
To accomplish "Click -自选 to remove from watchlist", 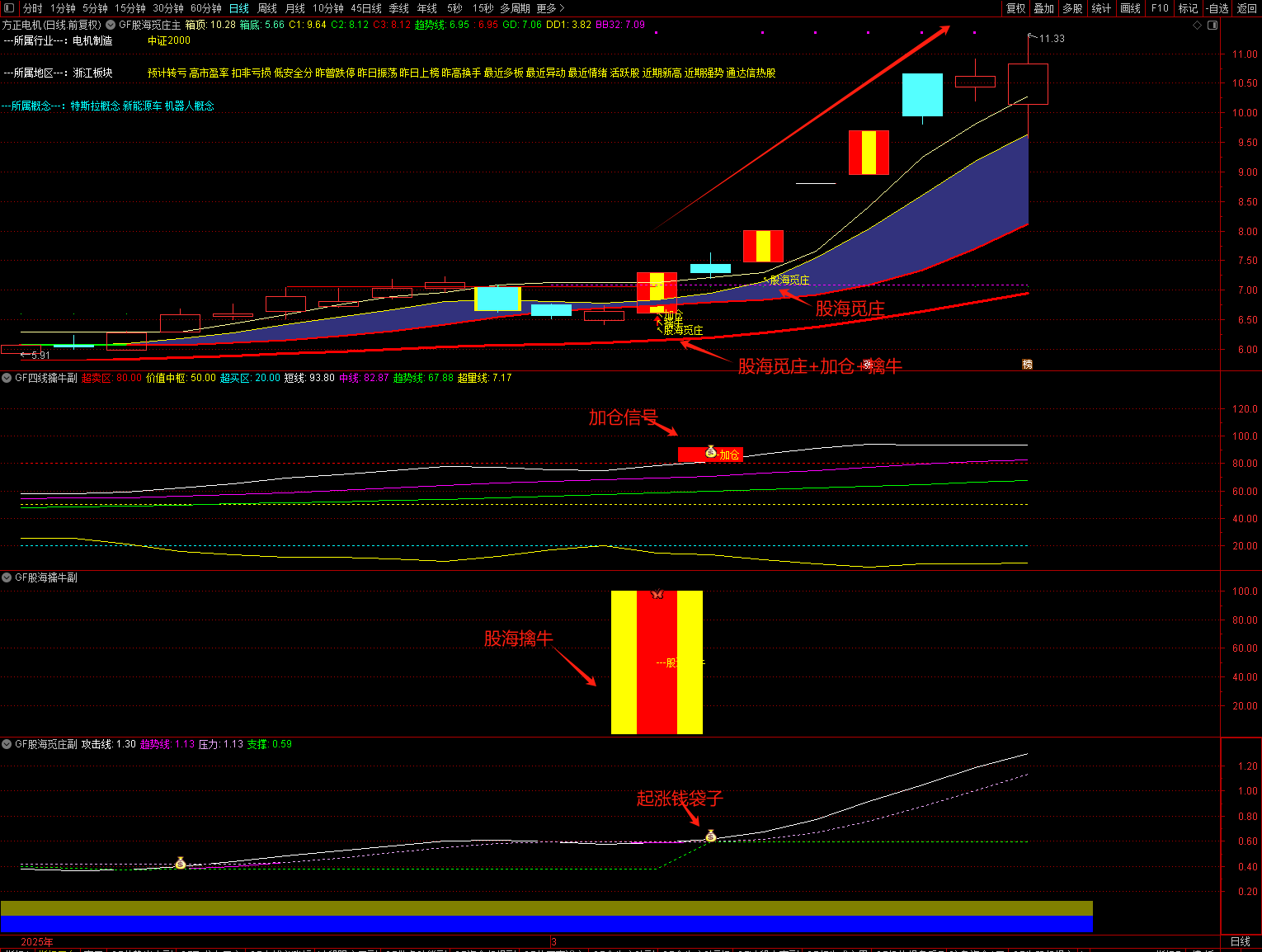I will (x=1217, y=8).
